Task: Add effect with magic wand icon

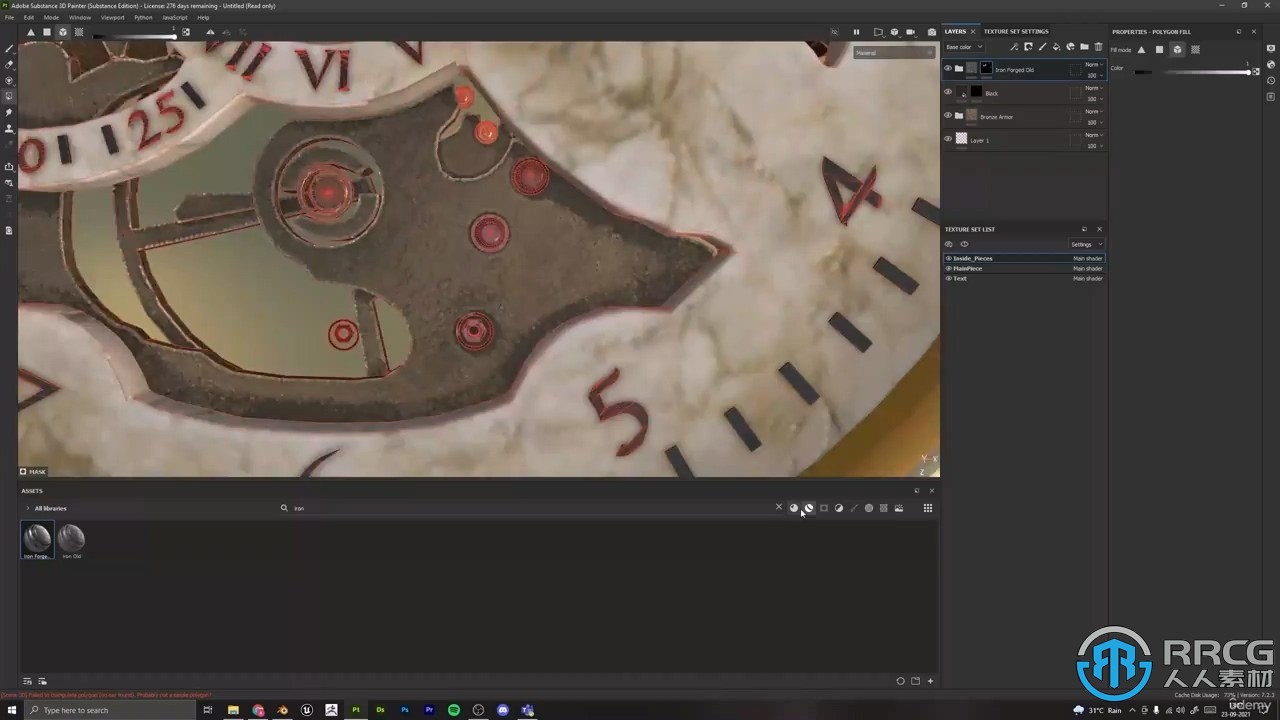Action: (x=1014, y=47)
